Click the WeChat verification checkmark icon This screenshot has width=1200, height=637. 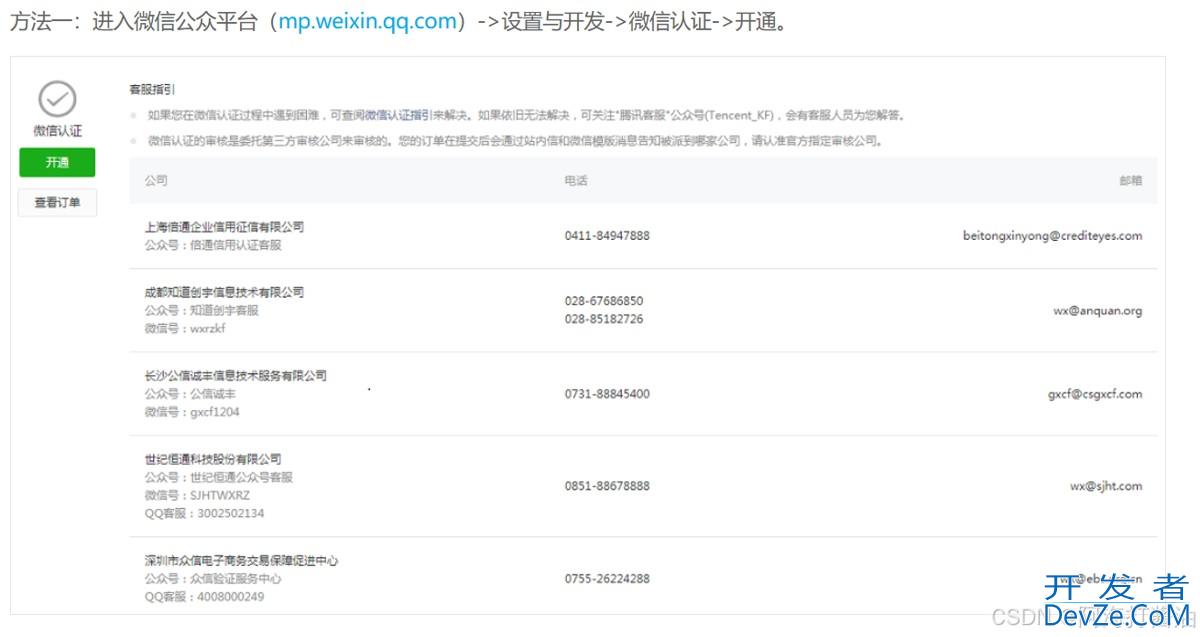(x=57, y=100)
